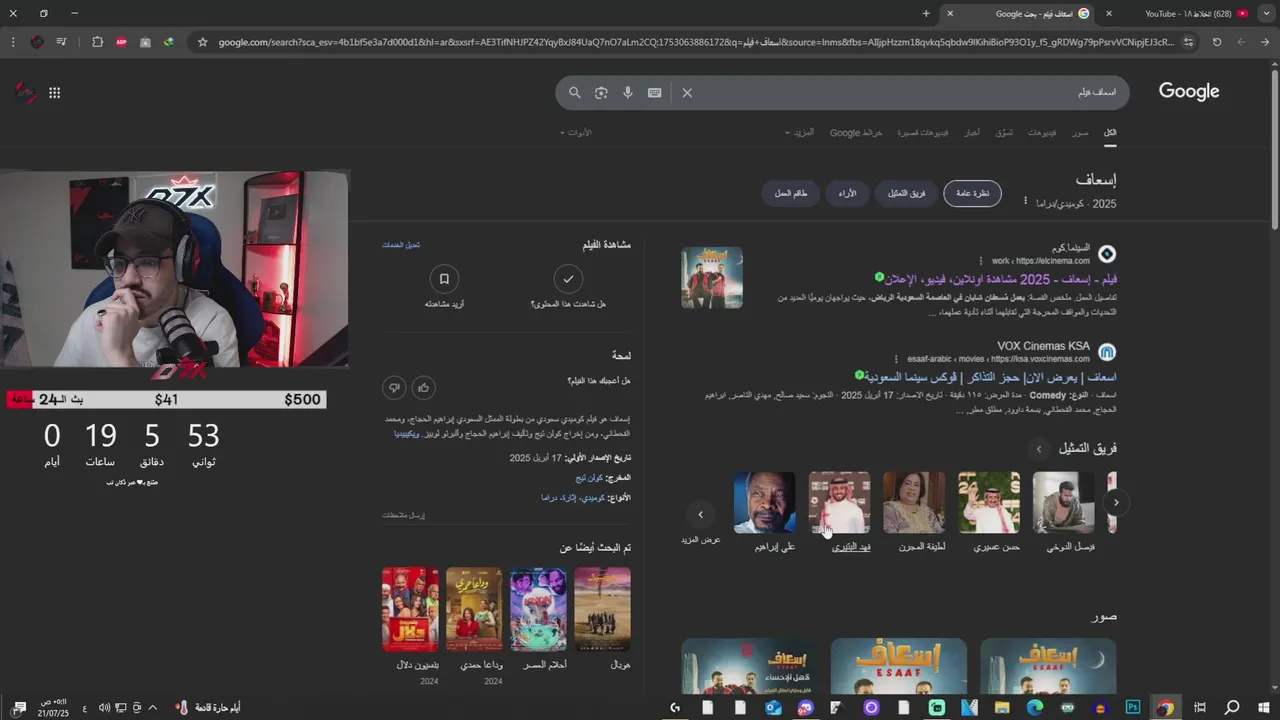Open the إسعاف poster thumbnail beside elcinema result

[x=712, y=278]
